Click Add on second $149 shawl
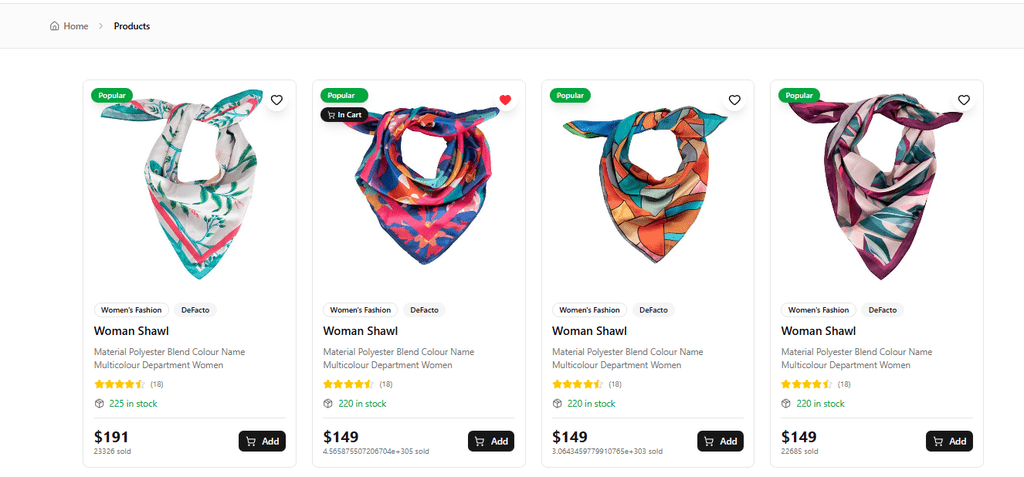Viewport: 1024px width, 477px height. click(x=491, y=441)
